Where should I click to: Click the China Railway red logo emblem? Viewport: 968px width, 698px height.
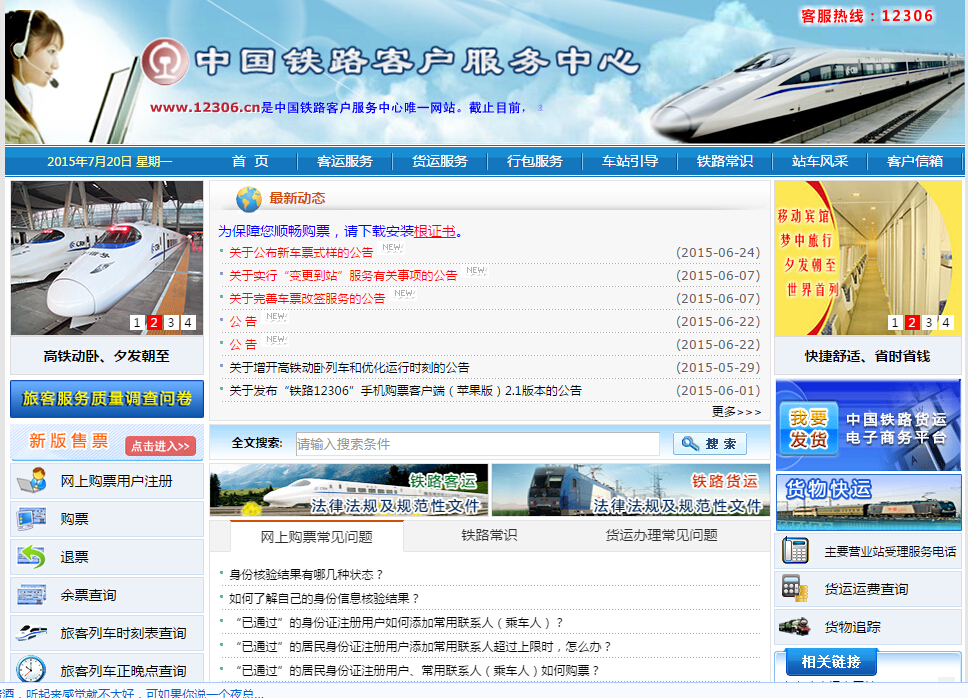click(165, 62)
